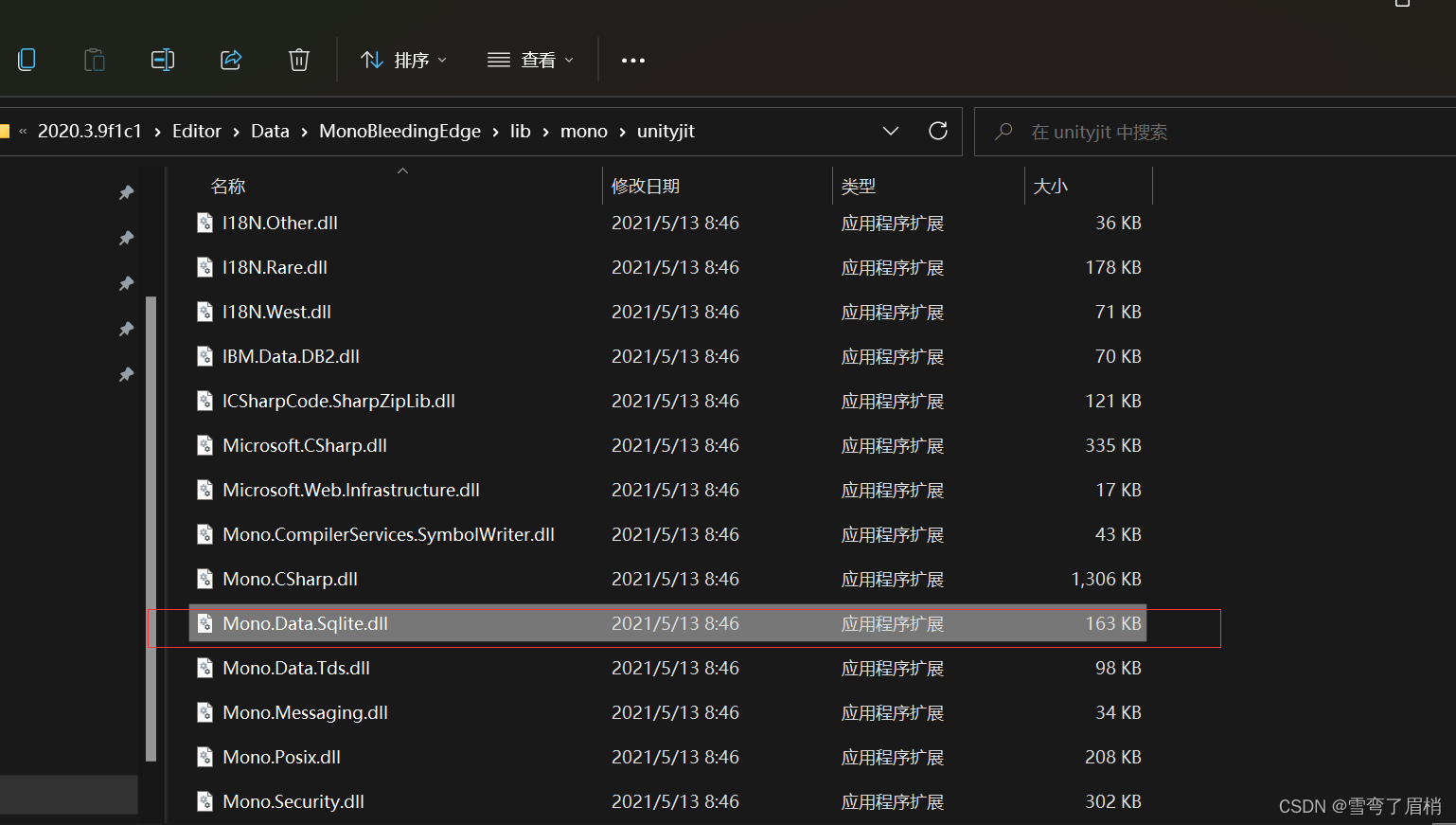This screenshot has height=825, width=1456.
Task: Sort by 修改日期 column header
Action: click(646, 187)
